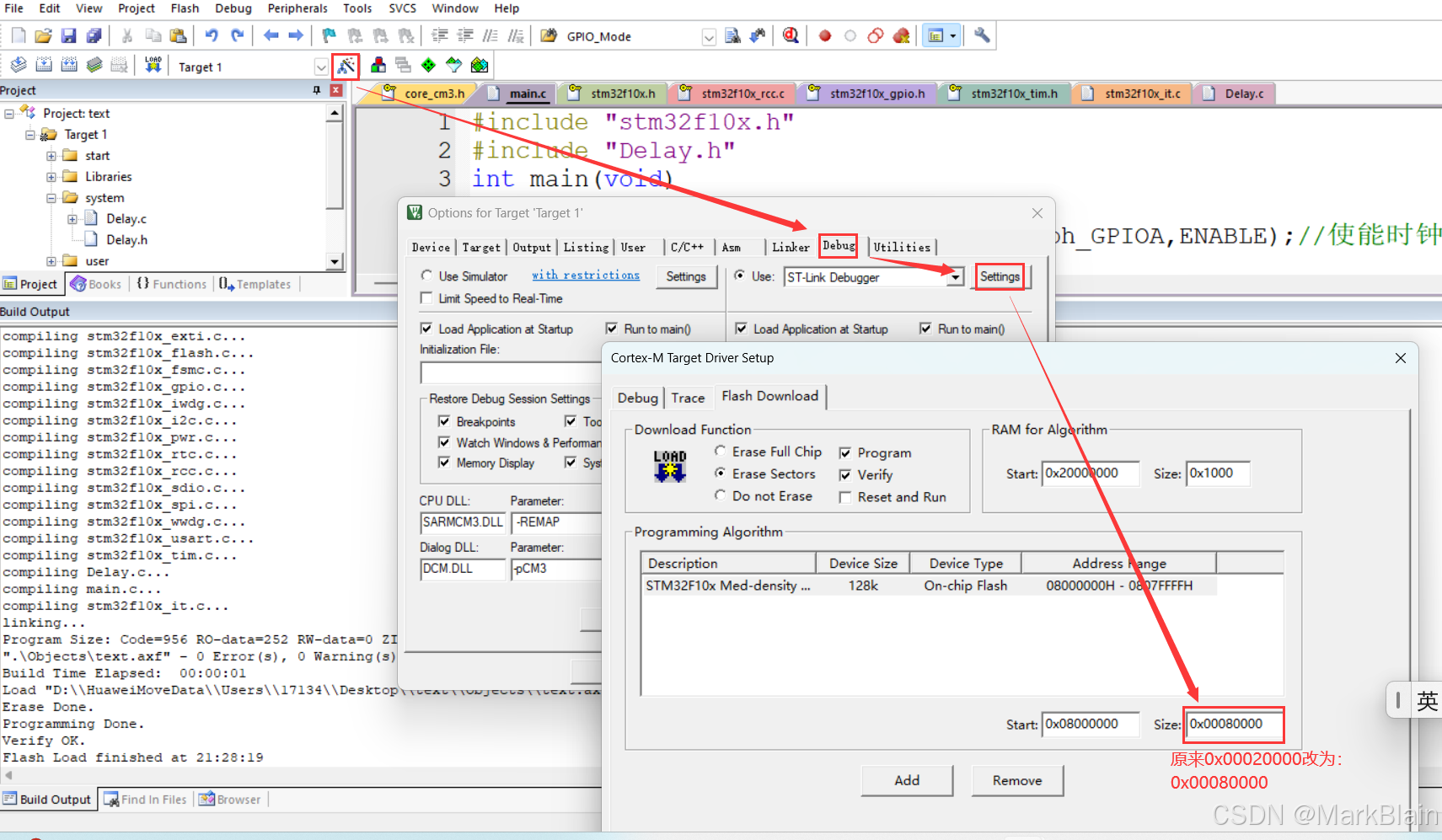Open the Peripherals menu

(298, 8)
